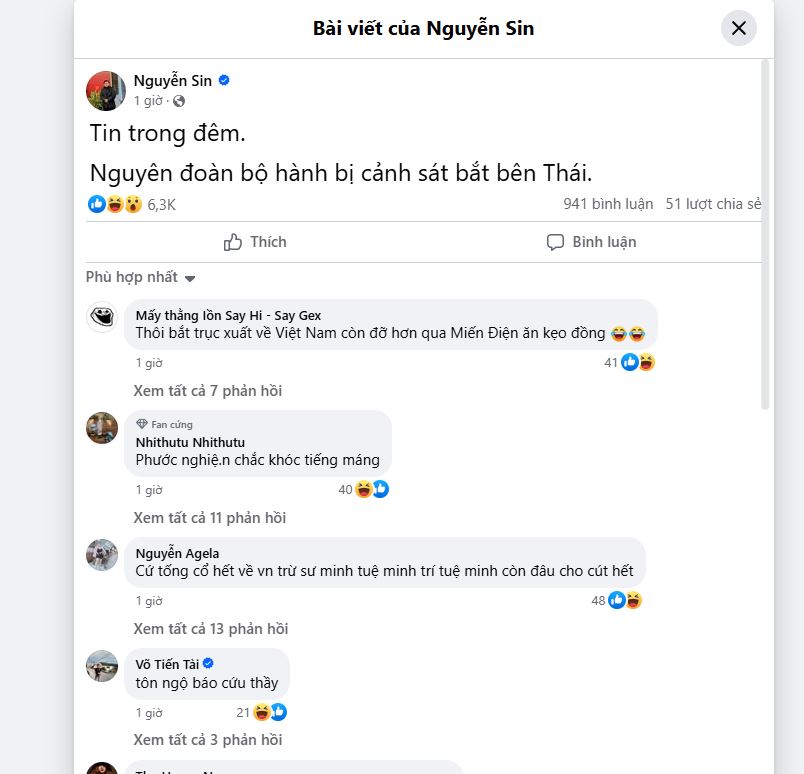This screenshot has height=774, width=804.
Task: Click the Haha laughing reaction icon
Action: tap(114, 204)
